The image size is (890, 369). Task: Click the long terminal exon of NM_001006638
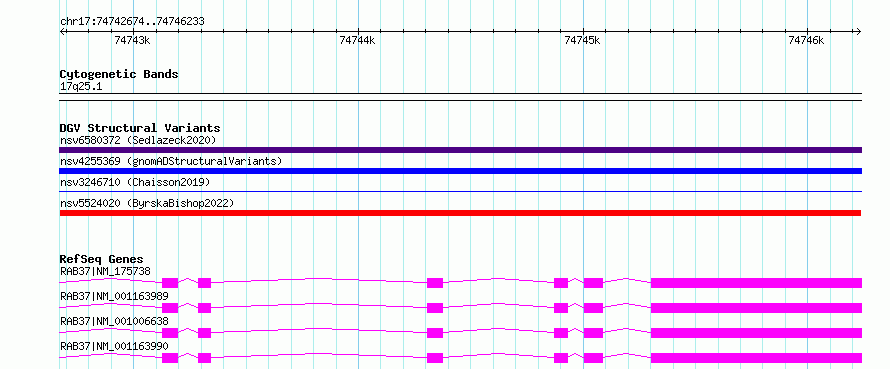point(756,333)
